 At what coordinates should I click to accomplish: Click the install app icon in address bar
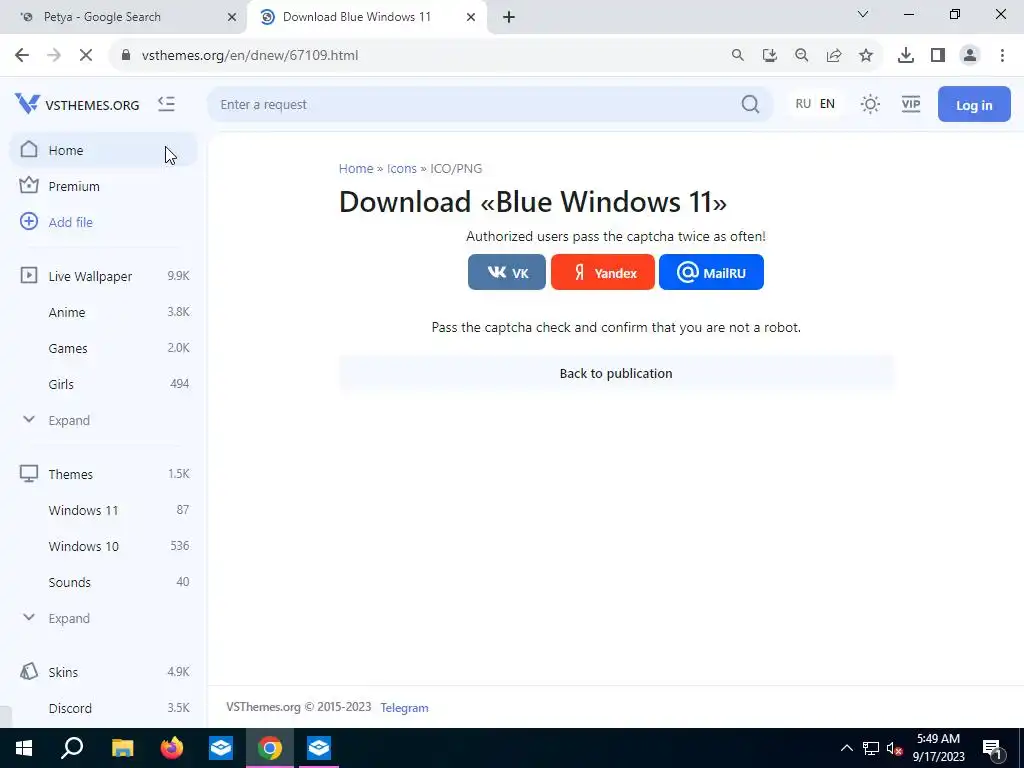click(x=769, y=56)
